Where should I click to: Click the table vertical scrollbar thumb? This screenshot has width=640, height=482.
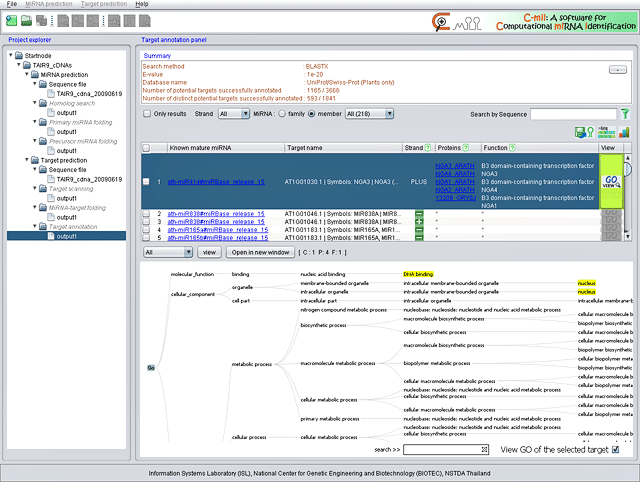pyautogui.click(x=627, y=169)
